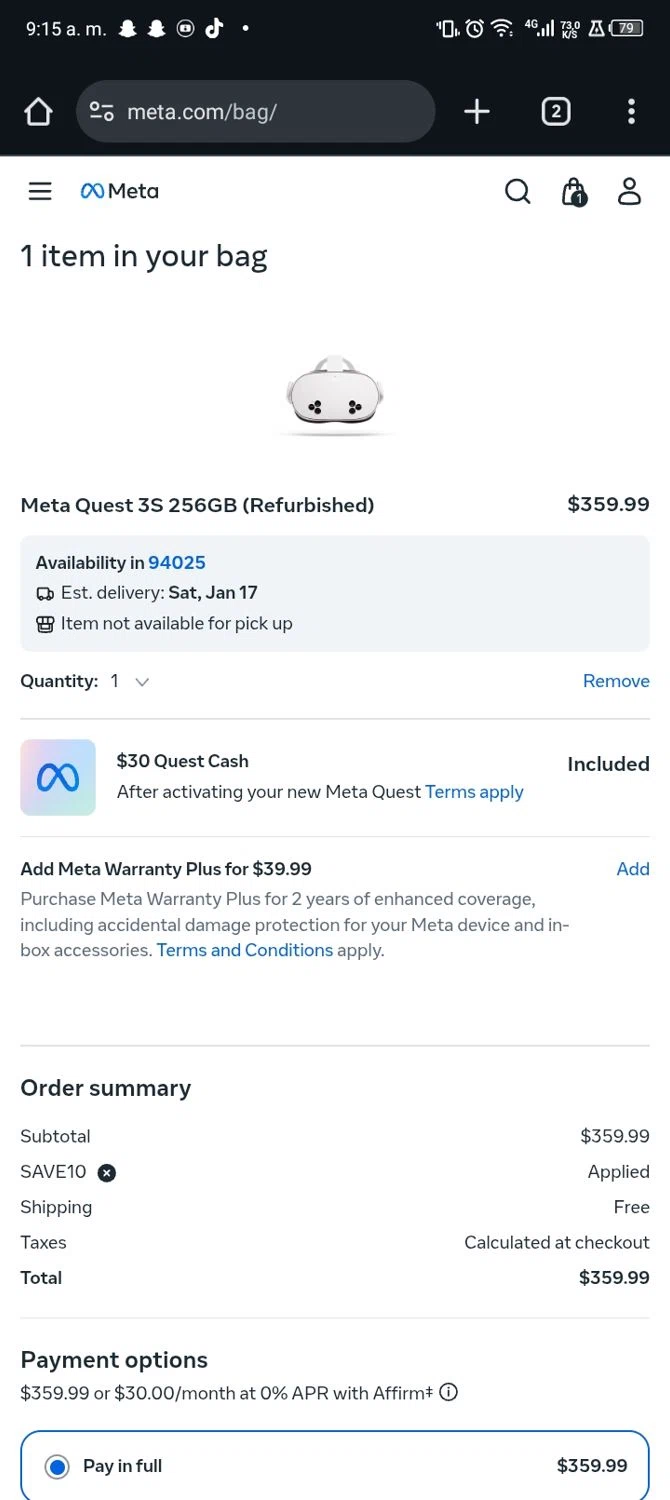Remove the SAVE10 promo code

click(107, 1173)
